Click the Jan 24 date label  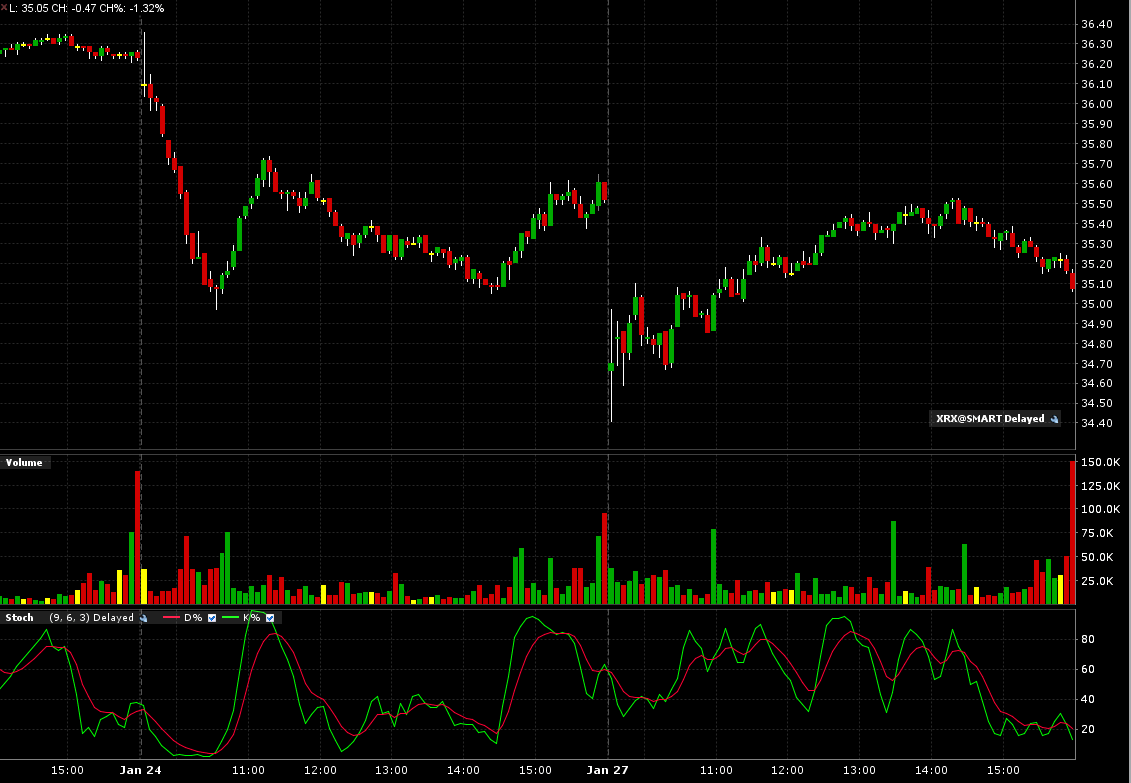[141, 770]
